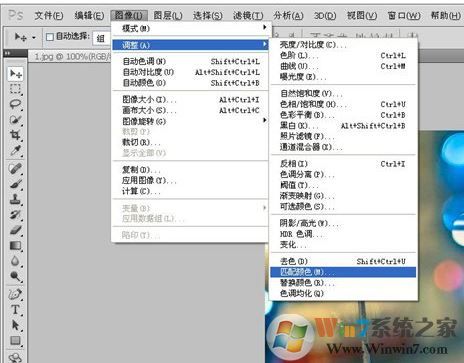Viewport: 464px width, 363px height.
Task: Open the 文件(F) menu
Action: coord(49,15)
